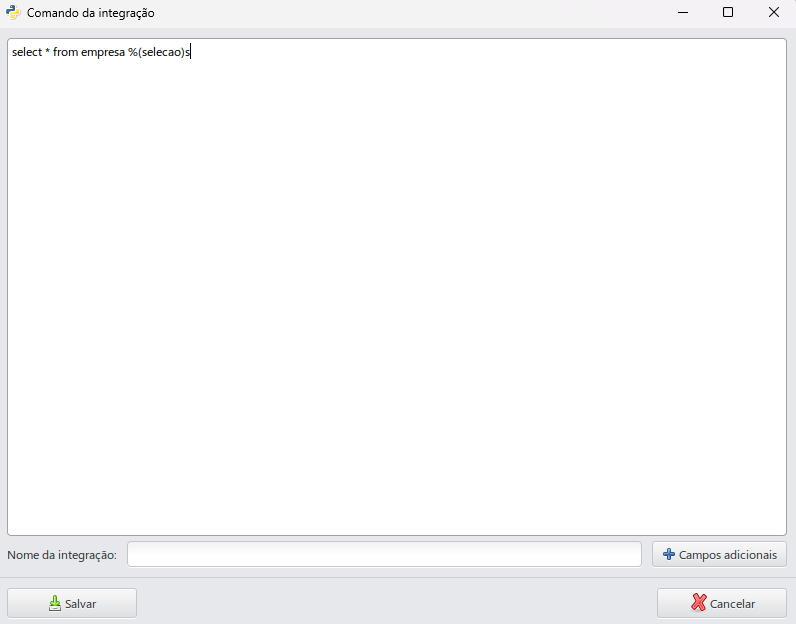The width and height of the screenshot is (796, 624).
Task: Click the 'Comando da integração' window title
Action: (x=90, y=13)
